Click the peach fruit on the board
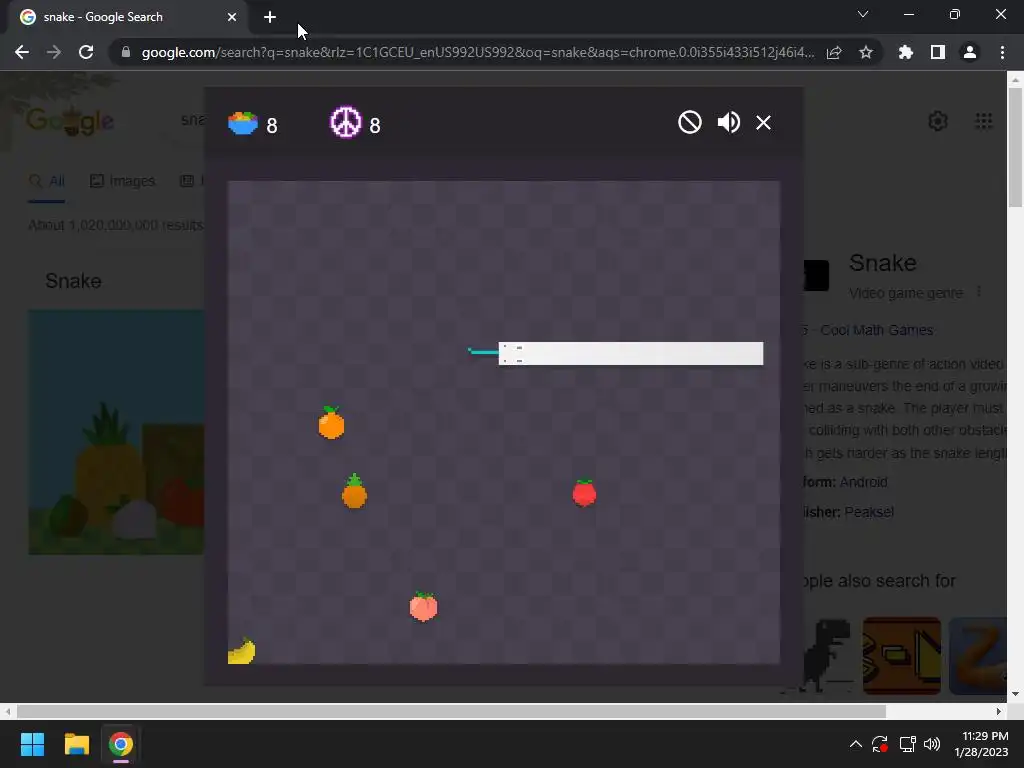The height and width of the screenshot is (768, 1024). [x=423, y=607]
